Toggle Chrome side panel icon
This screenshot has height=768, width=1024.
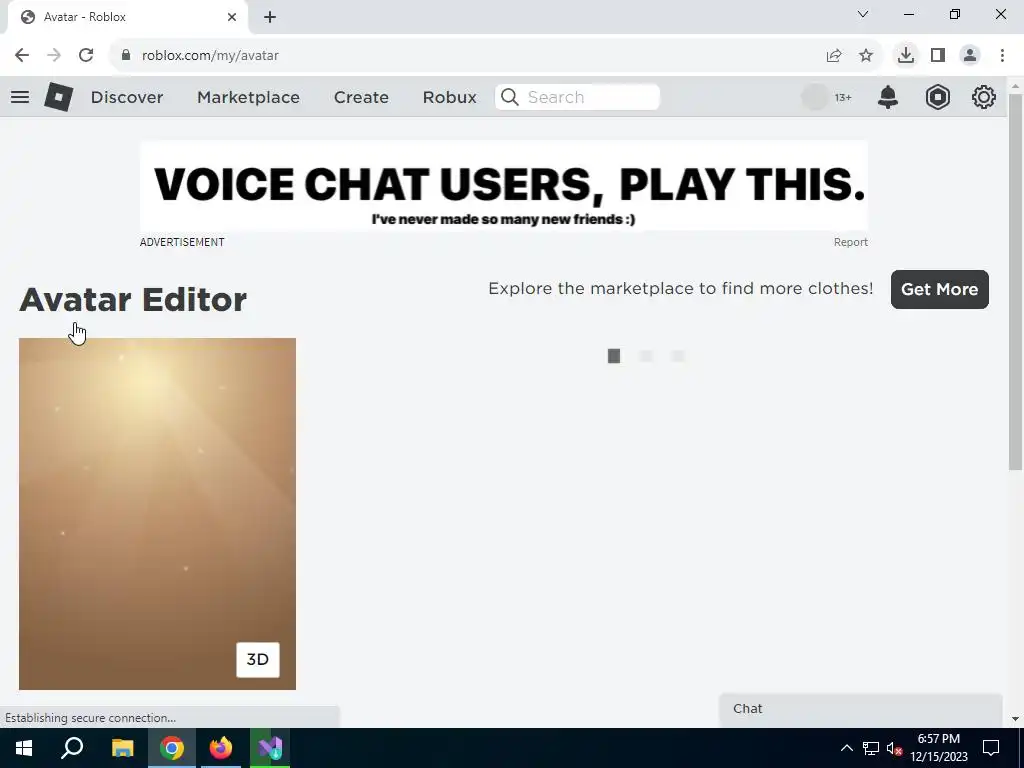pos(938,56)
